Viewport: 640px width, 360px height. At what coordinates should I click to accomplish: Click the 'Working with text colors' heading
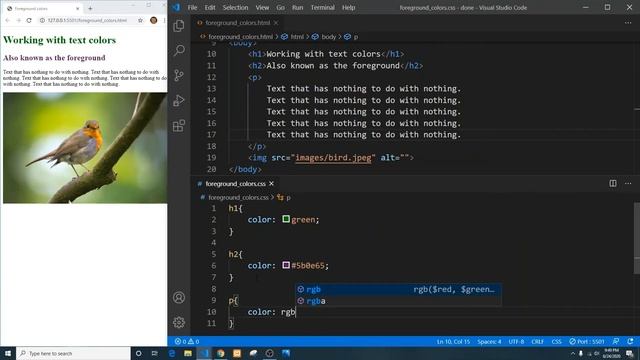[60, 40]
